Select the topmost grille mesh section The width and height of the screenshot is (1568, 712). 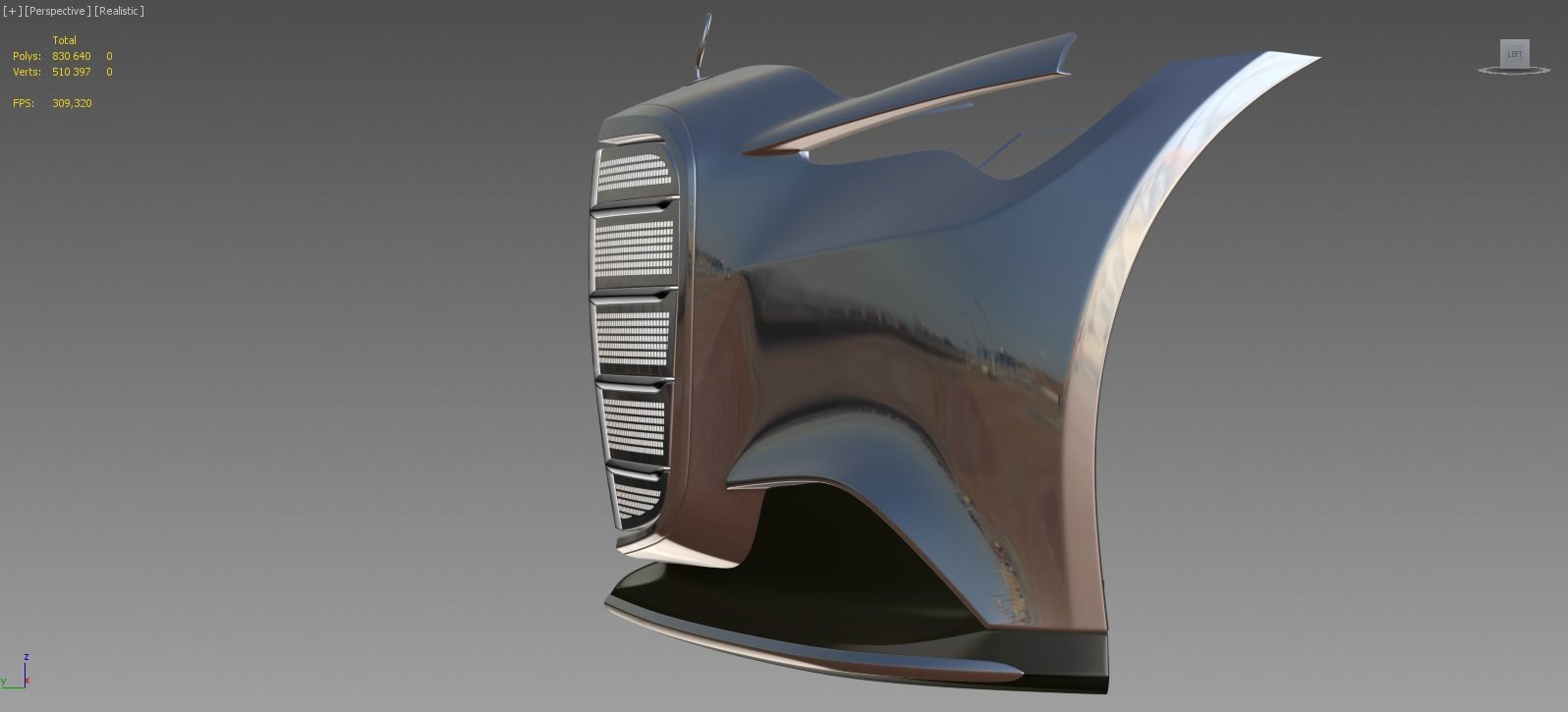click(634, 173)
